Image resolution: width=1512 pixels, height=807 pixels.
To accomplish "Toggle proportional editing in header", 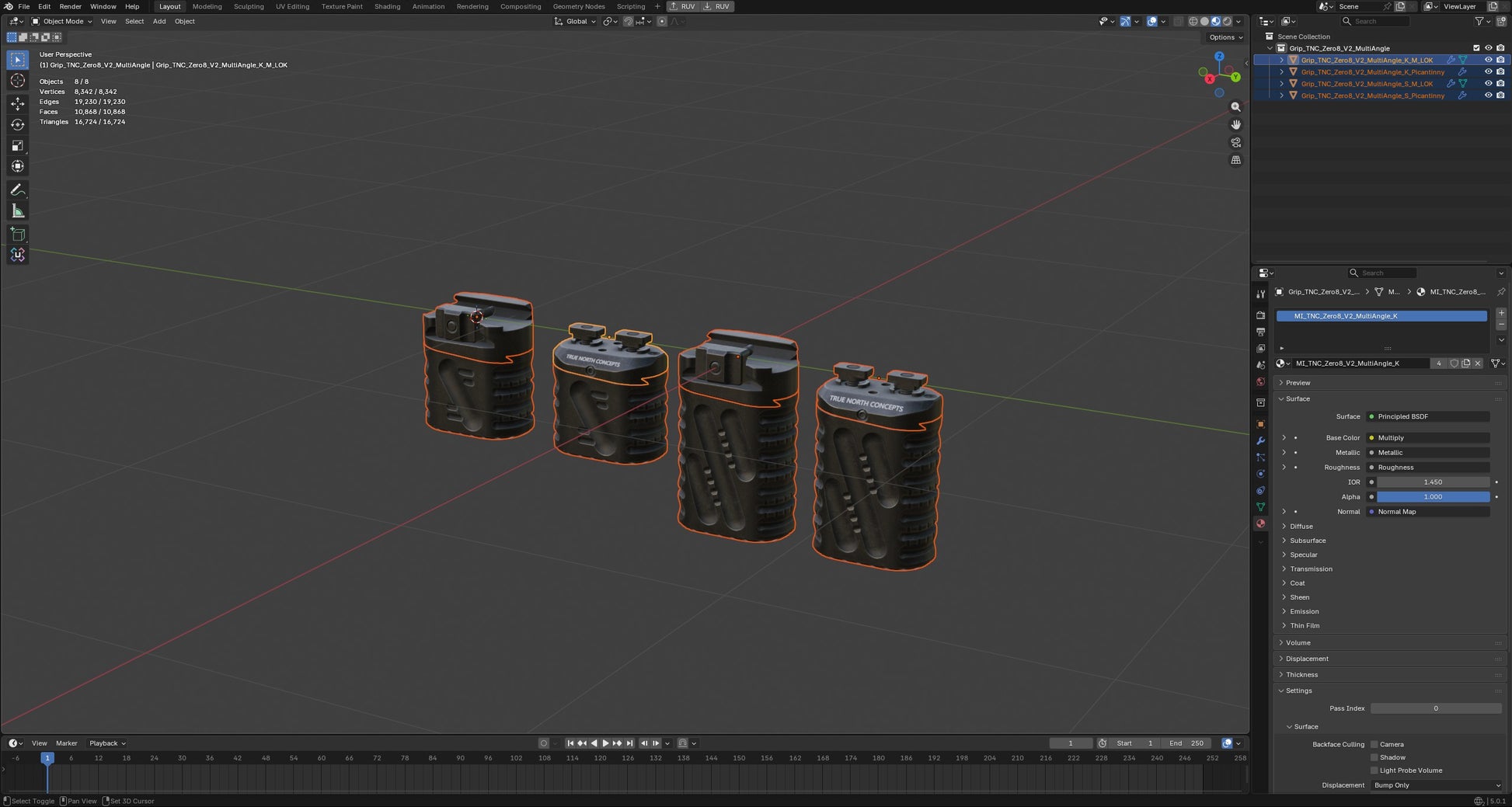I will 662,22.
